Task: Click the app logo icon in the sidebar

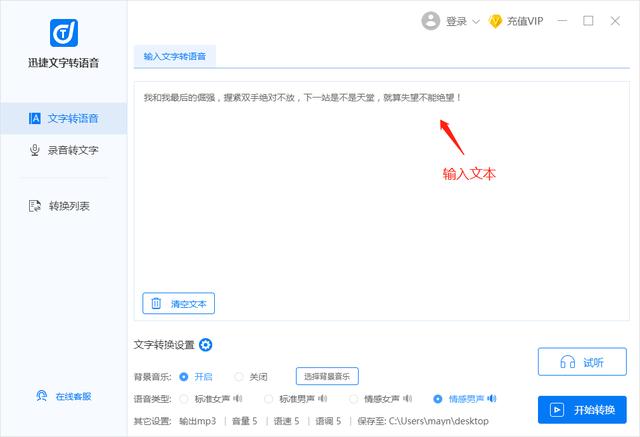Action: 64,33
